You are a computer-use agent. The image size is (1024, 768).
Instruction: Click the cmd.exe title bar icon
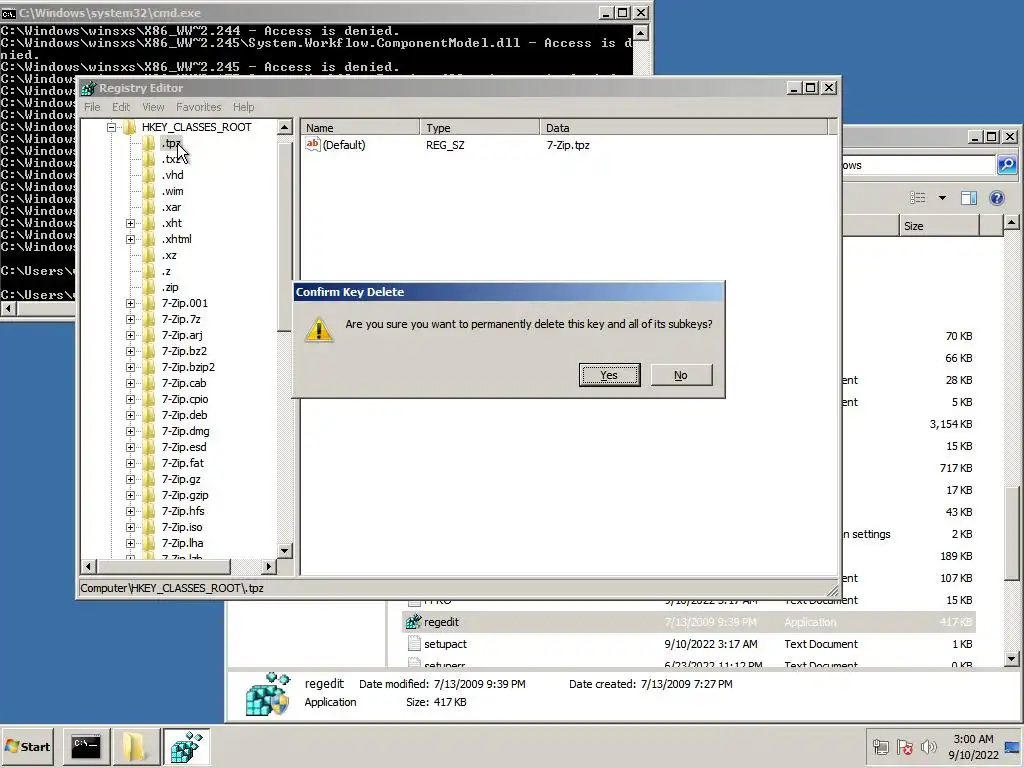click(x=8, y=13)
